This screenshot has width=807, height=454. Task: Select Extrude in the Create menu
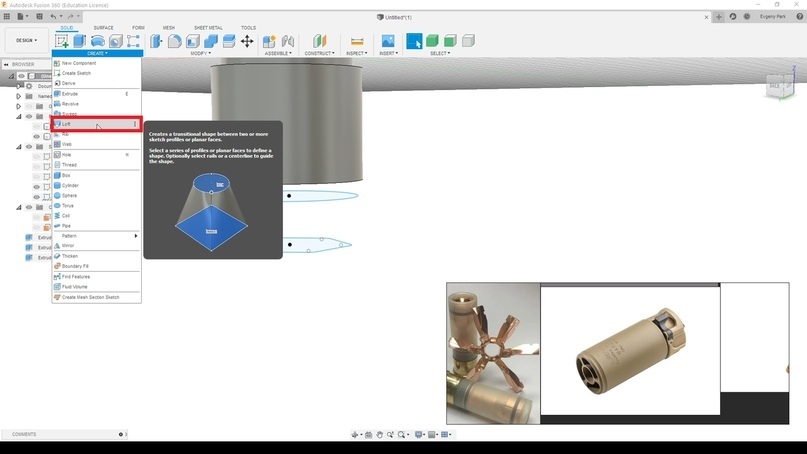[70, 93]
